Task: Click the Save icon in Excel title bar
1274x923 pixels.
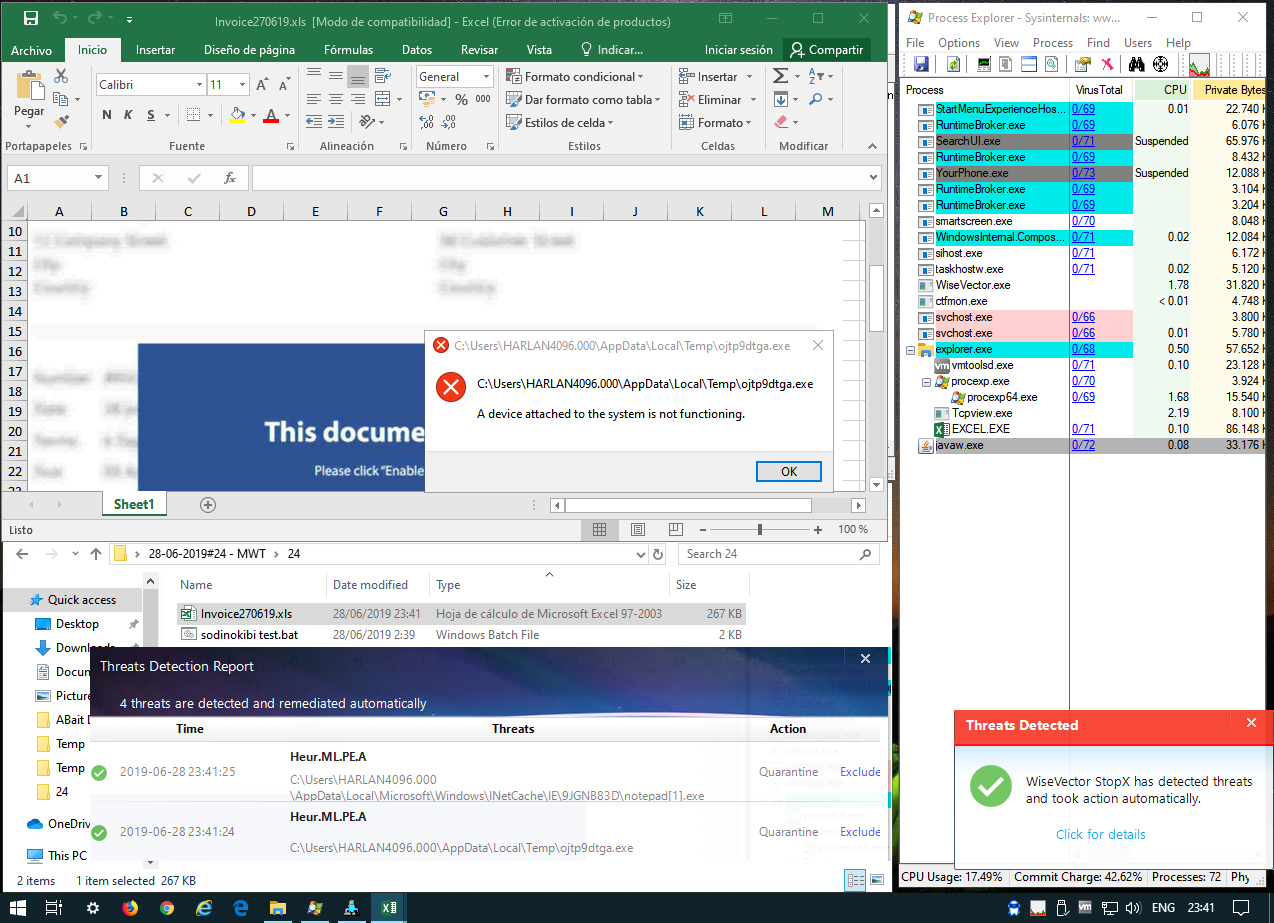Action: point(30,19)
